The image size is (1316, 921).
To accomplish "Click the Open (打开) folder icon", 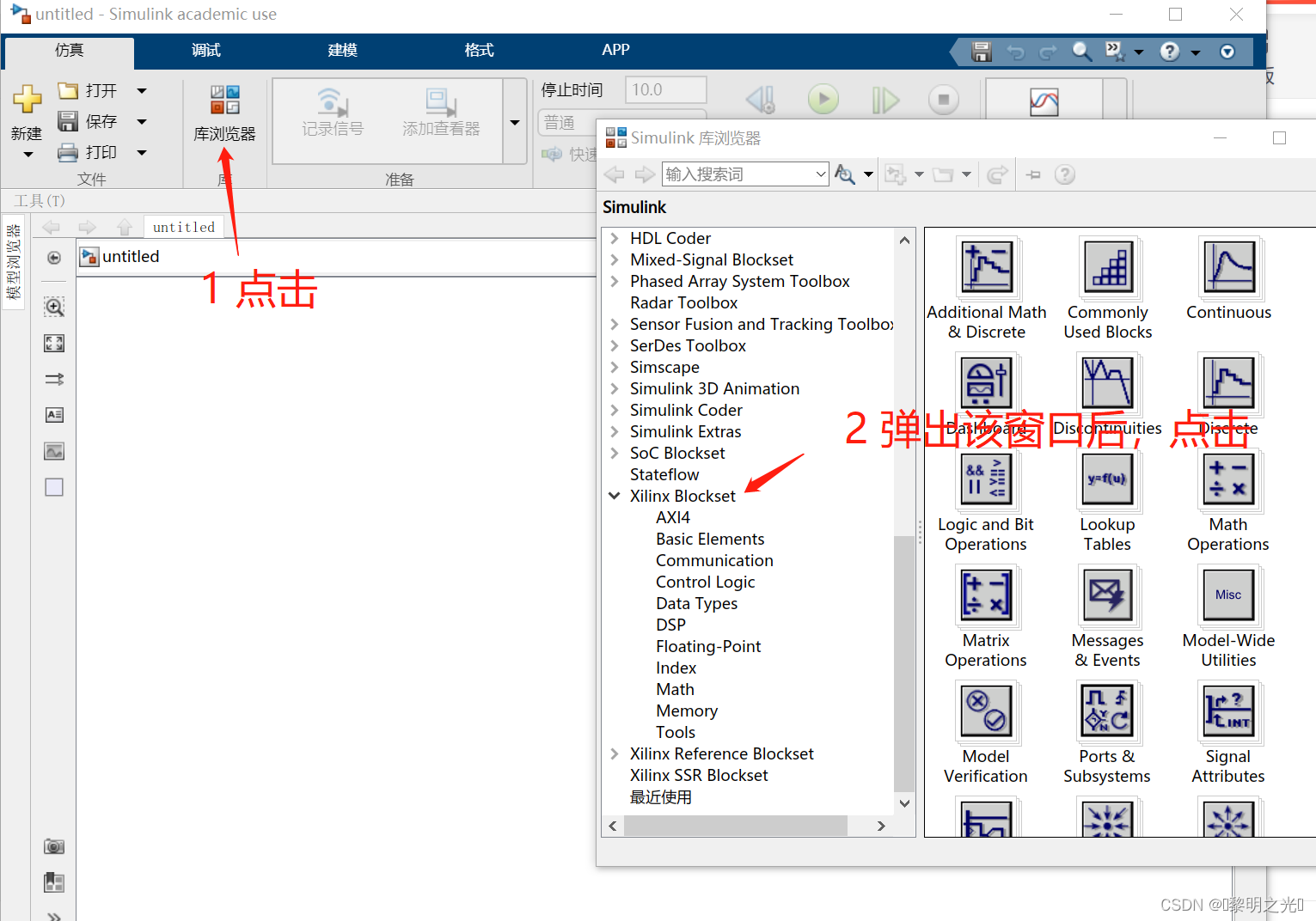I will (x=68, y=90).
